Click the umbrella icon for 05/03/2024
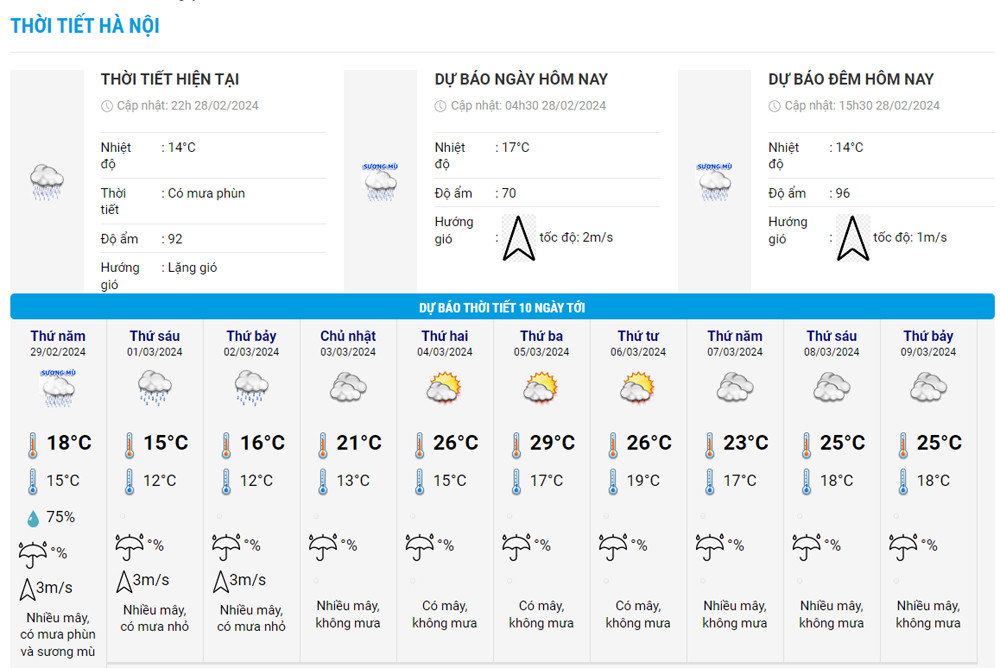 (516, 545)
